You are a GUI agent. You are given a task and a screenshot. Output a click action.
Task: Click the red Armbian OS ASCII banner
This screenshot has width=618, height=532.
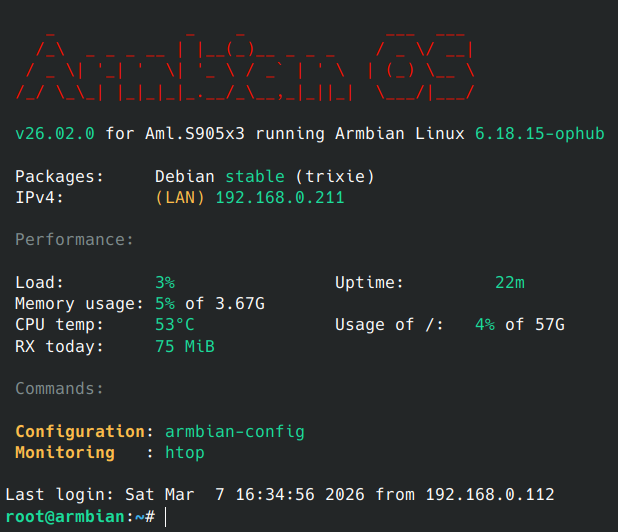(244, 67)
